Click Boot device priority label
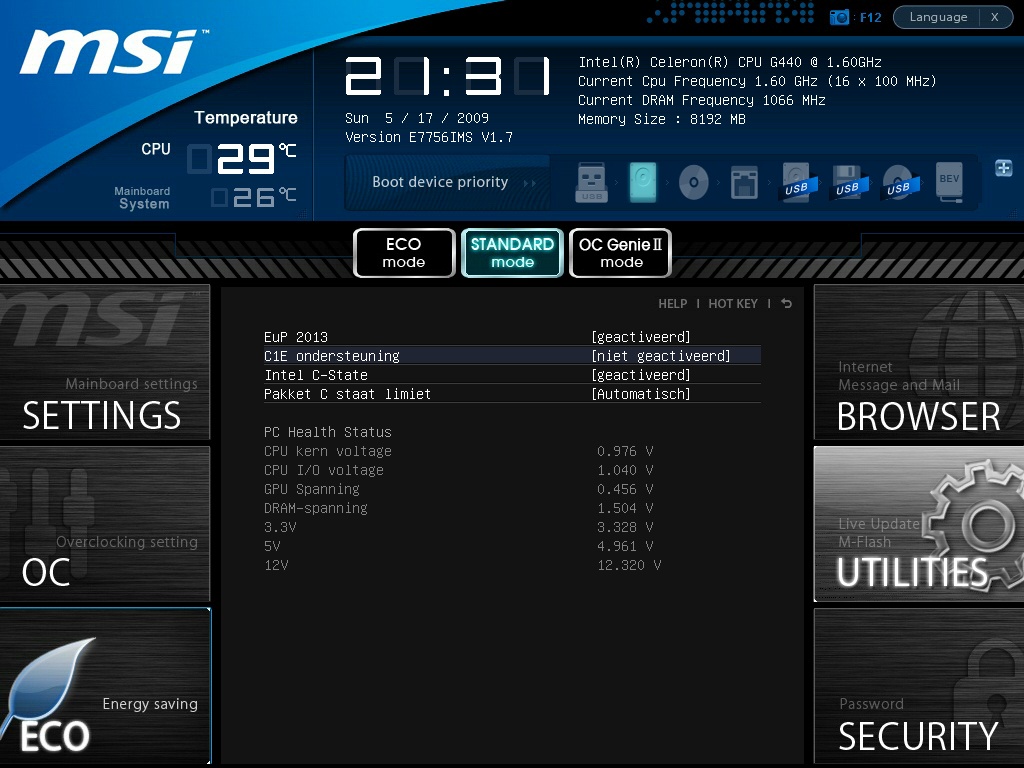Image resolution: width=1024 pixels, height=768 pixels. [x=440, y=182]
